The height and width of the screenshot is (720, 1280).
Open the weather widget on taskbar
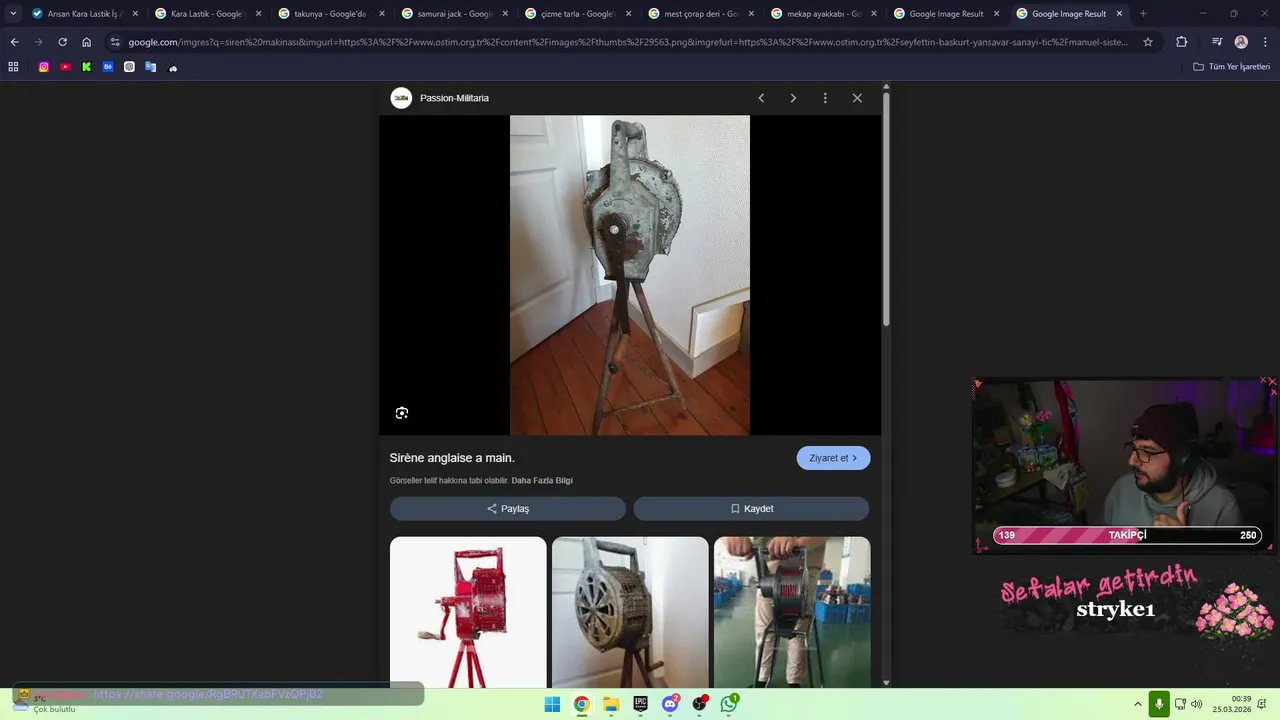(45, 703)
